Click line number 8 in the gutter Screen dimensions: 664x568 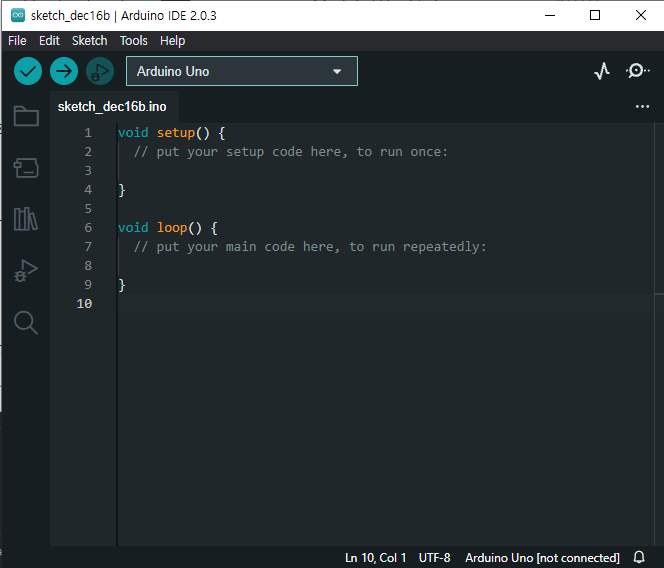click(88, 266)
